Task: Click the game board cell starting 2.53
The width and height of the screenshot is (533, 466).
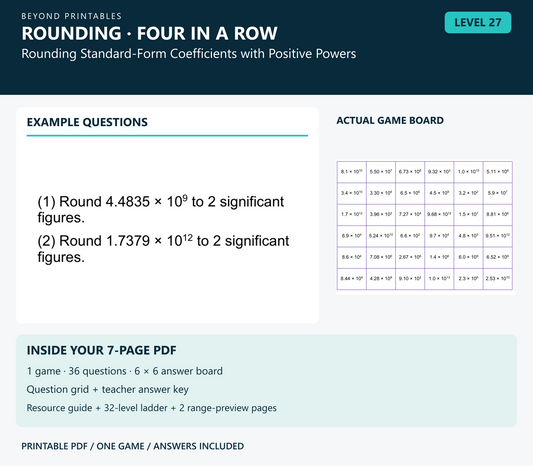Action: (x=498, y=279)
